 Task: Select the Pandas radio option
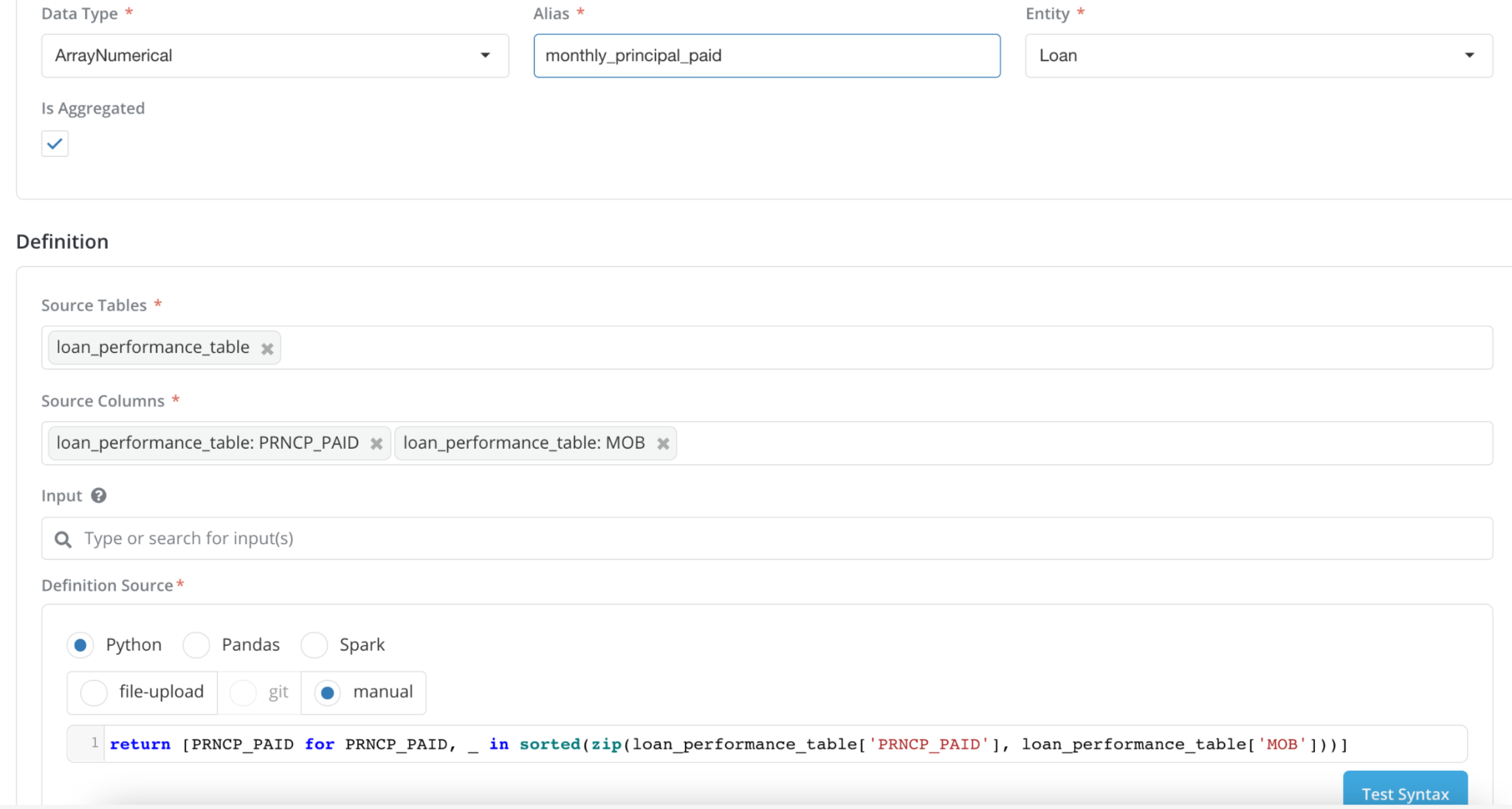coord(196,645)
